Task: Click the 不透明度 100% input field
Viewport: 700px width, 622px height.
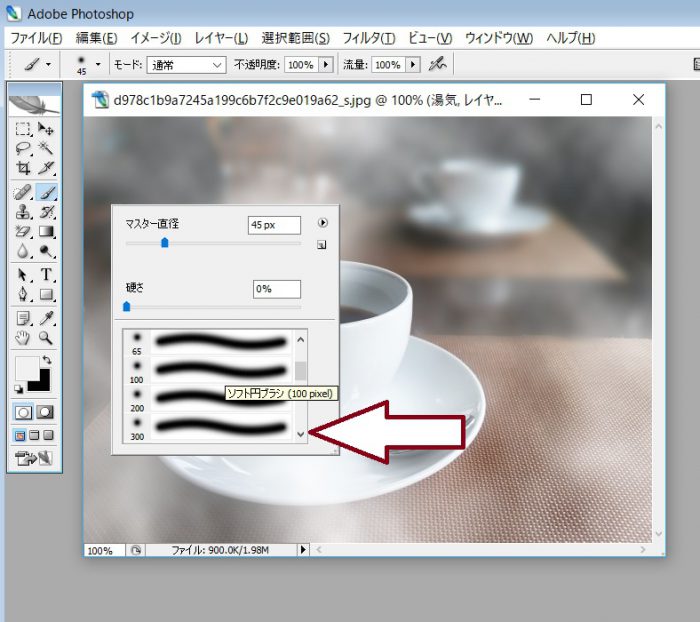Action: point(302,65)
